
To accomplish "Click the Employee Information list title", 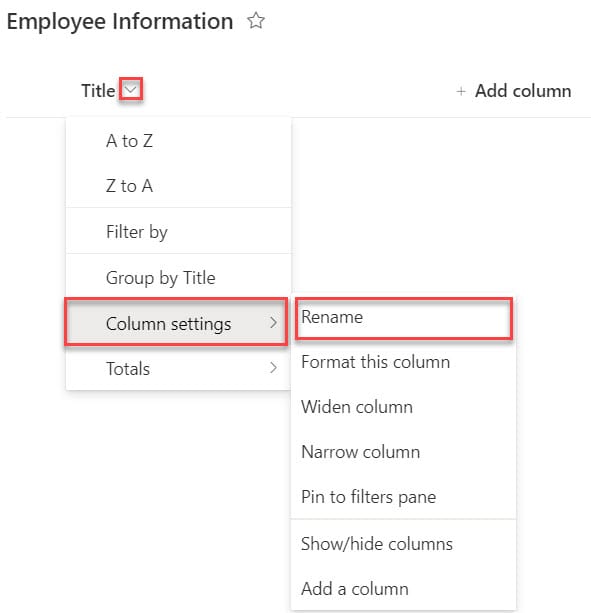I will 120,22.
